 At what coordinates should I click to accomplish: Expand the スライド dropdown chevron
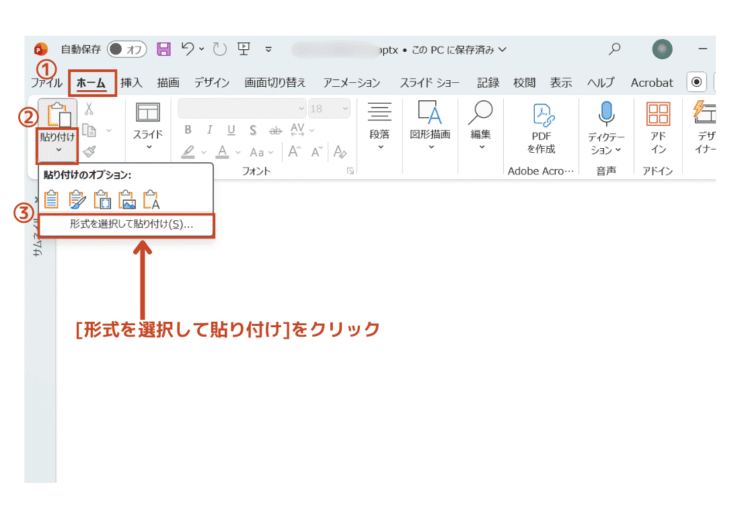click(x=149, y=147)
